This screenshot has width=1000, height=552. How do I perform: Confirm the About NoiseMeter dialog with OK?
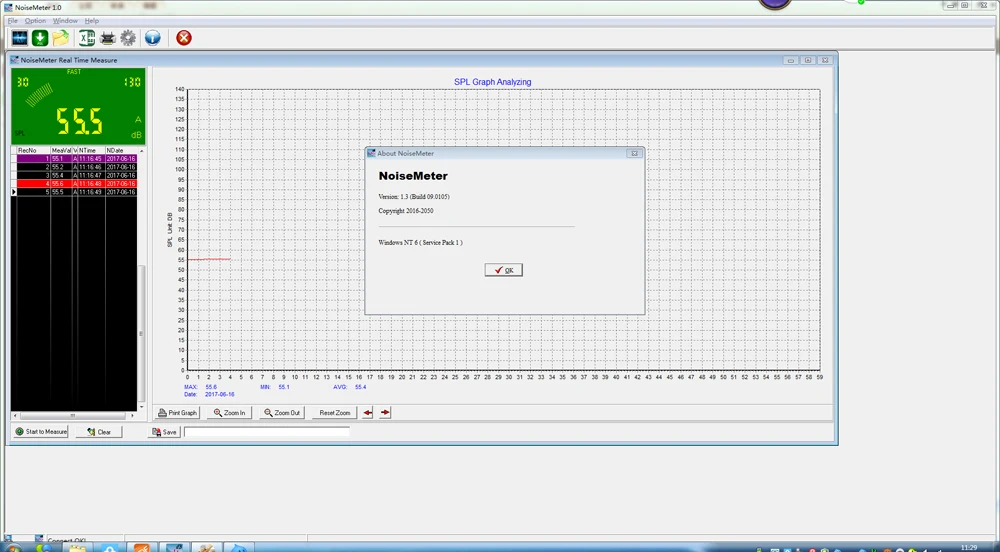(504, 270)
